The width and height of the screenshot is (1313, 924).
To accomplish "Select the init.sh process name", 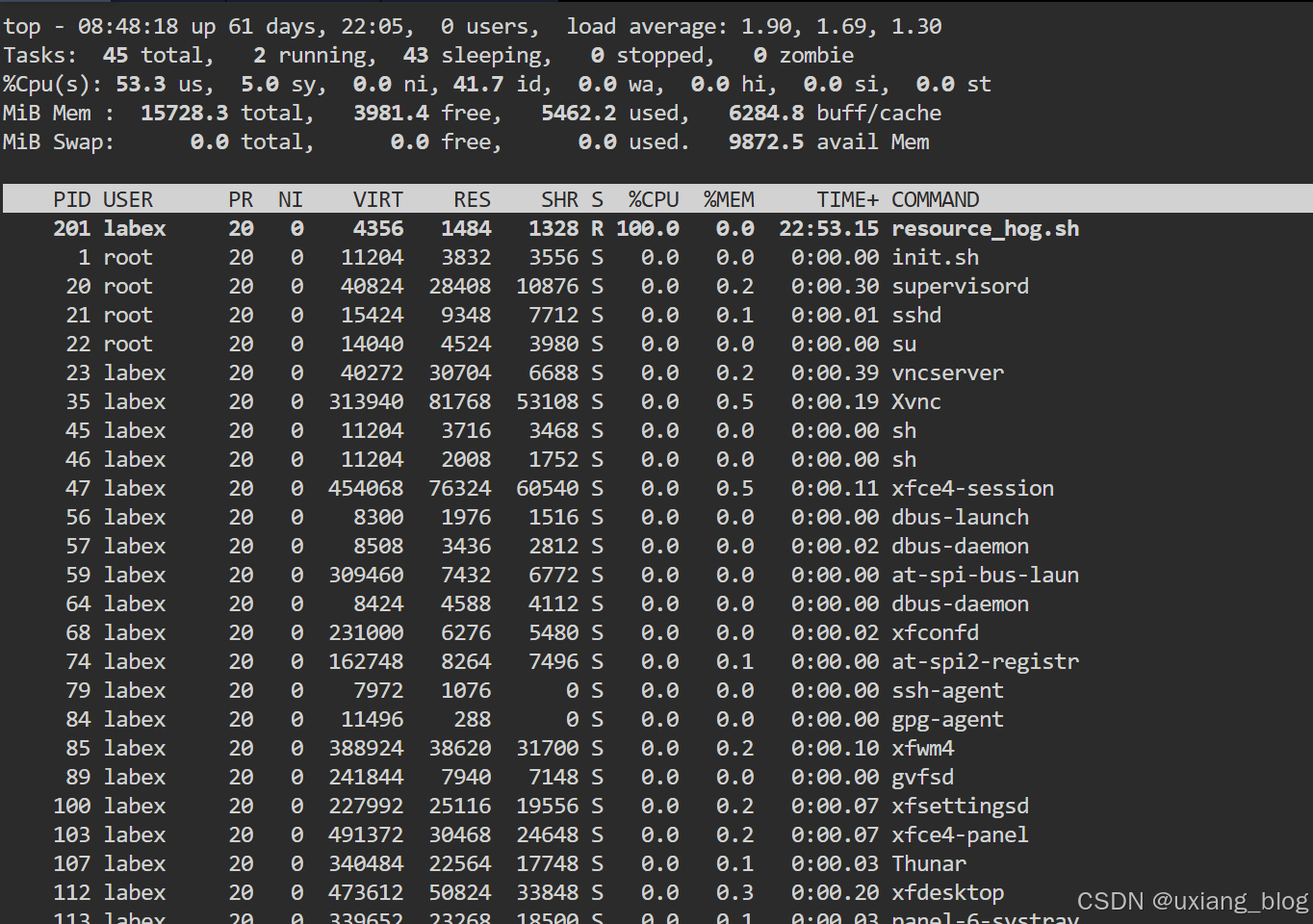I will point(936,258).
